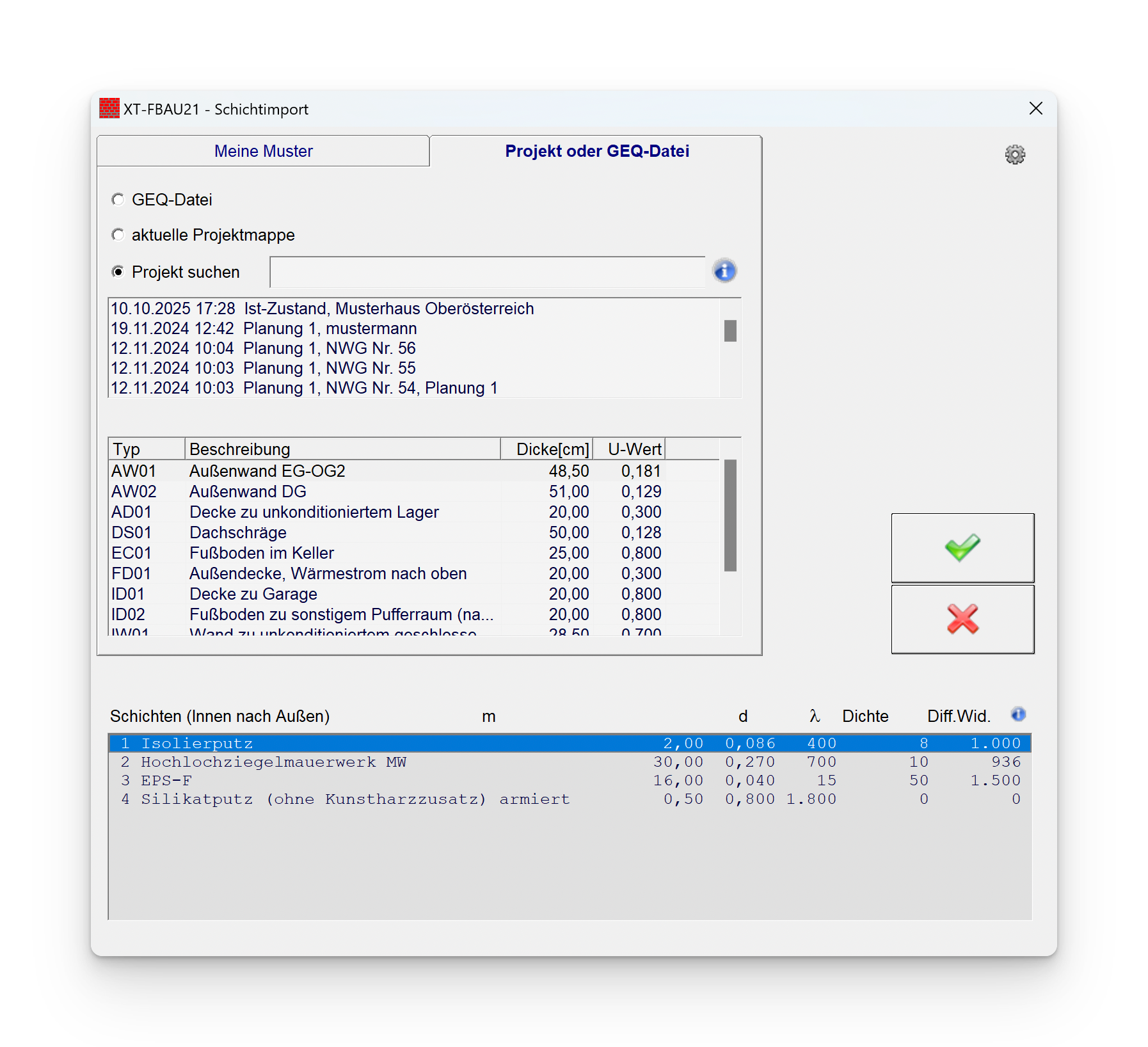Click info icon next to Diff.Wid. header

tap(1017, 714)
